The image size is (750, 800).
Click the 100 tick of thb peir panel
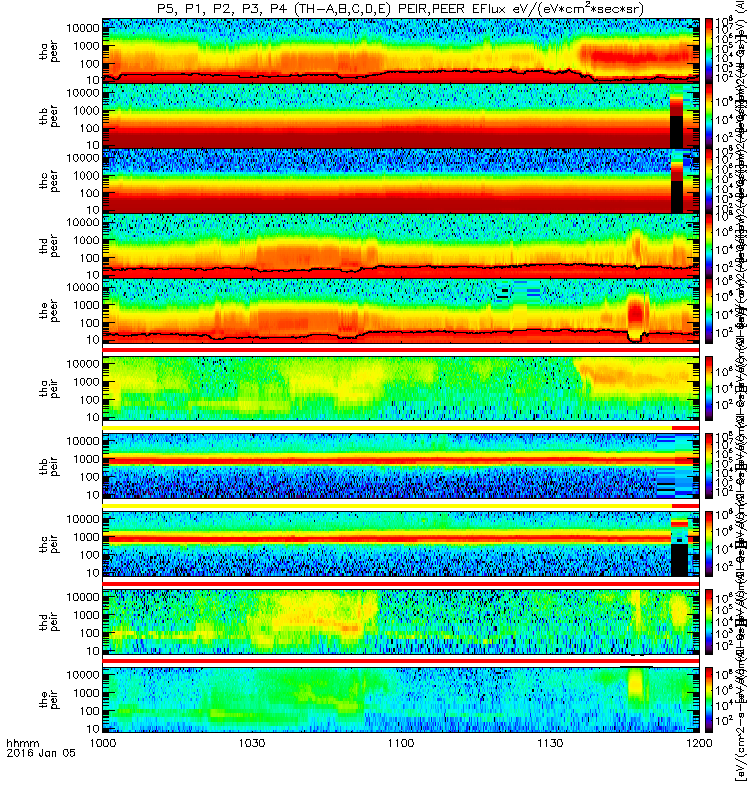[90, 477]
